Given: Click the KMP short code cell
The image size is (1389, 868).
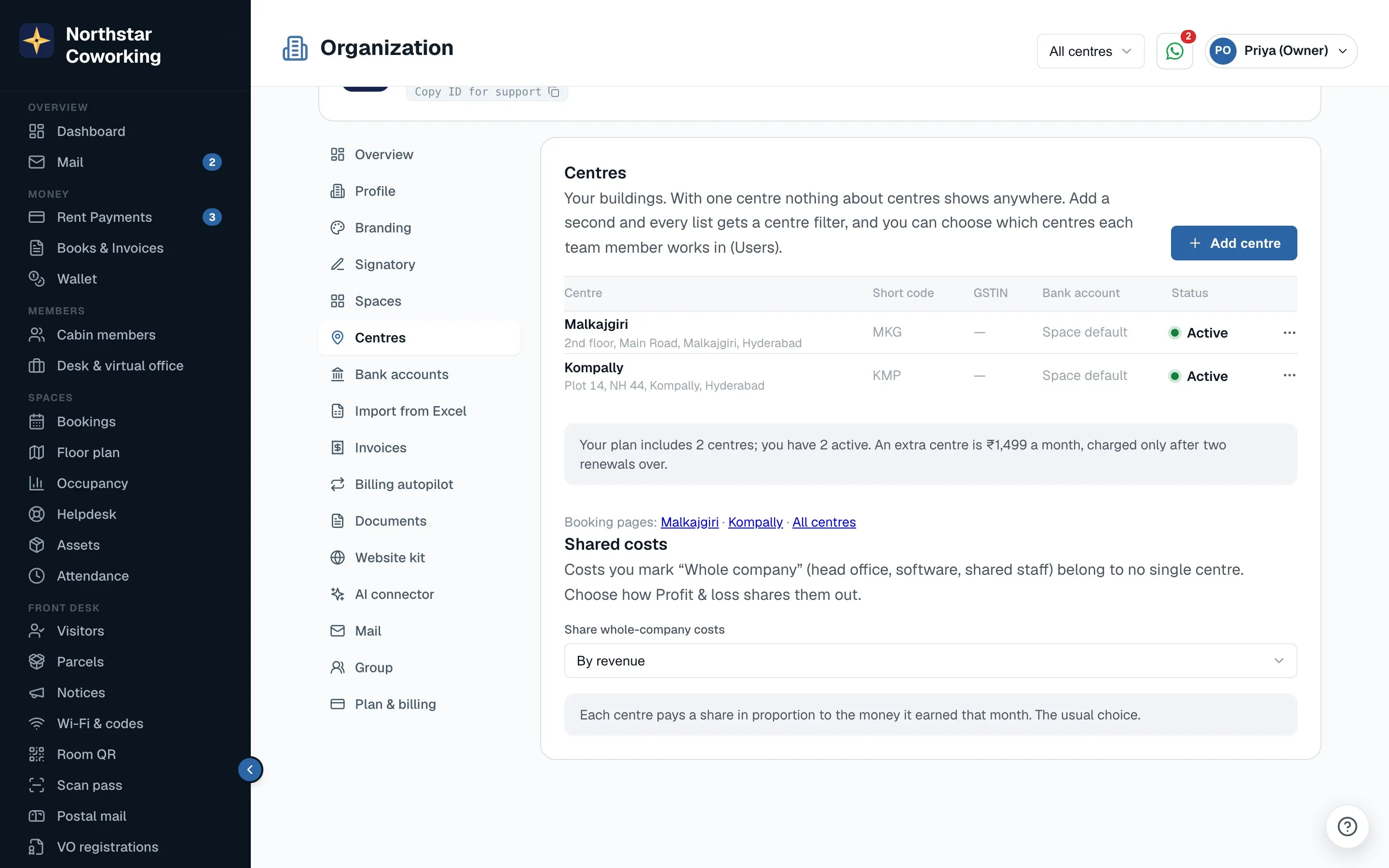Looking at the screenshot, I should pyautogui.click(x=886, y=376).
